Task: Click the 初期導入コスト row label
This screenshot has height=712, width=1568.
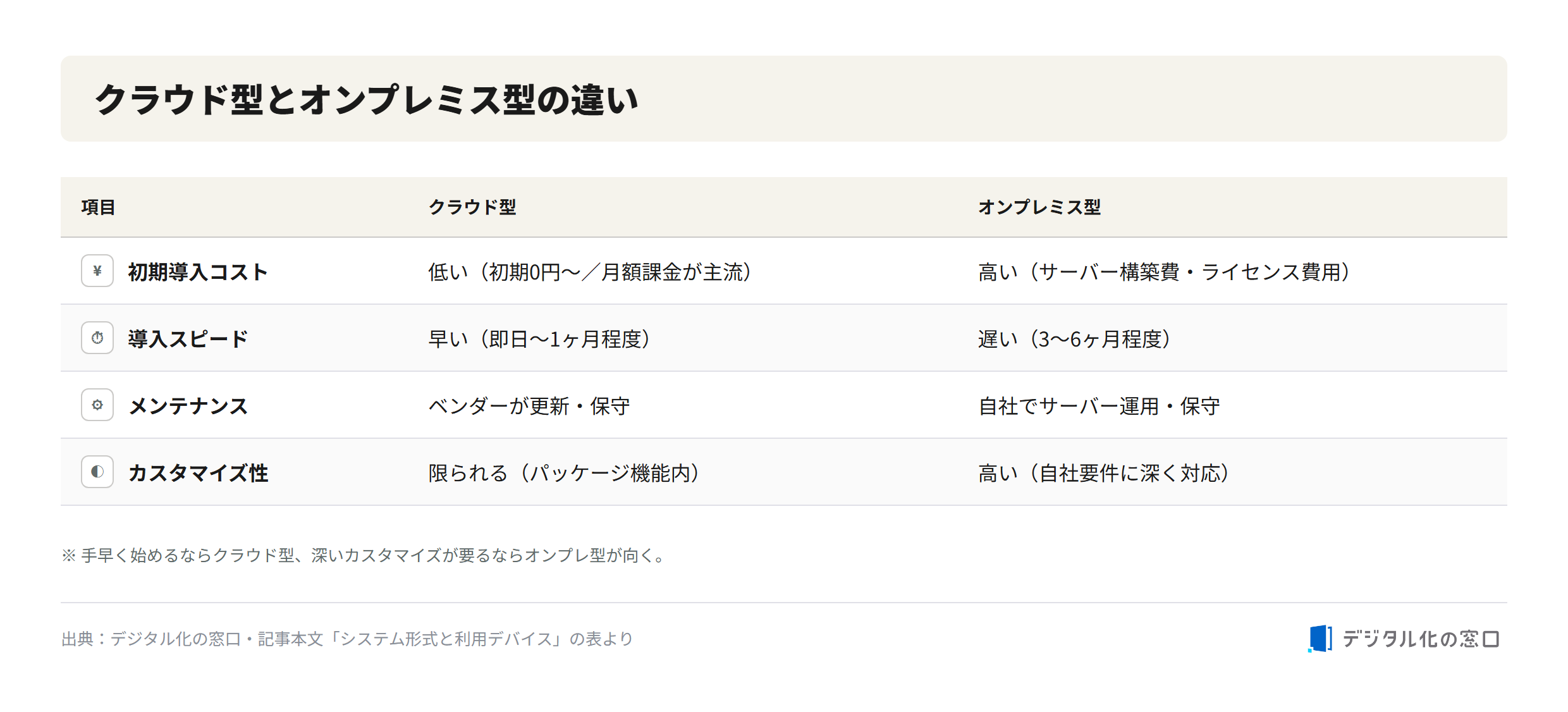Action: coord(199,272)
